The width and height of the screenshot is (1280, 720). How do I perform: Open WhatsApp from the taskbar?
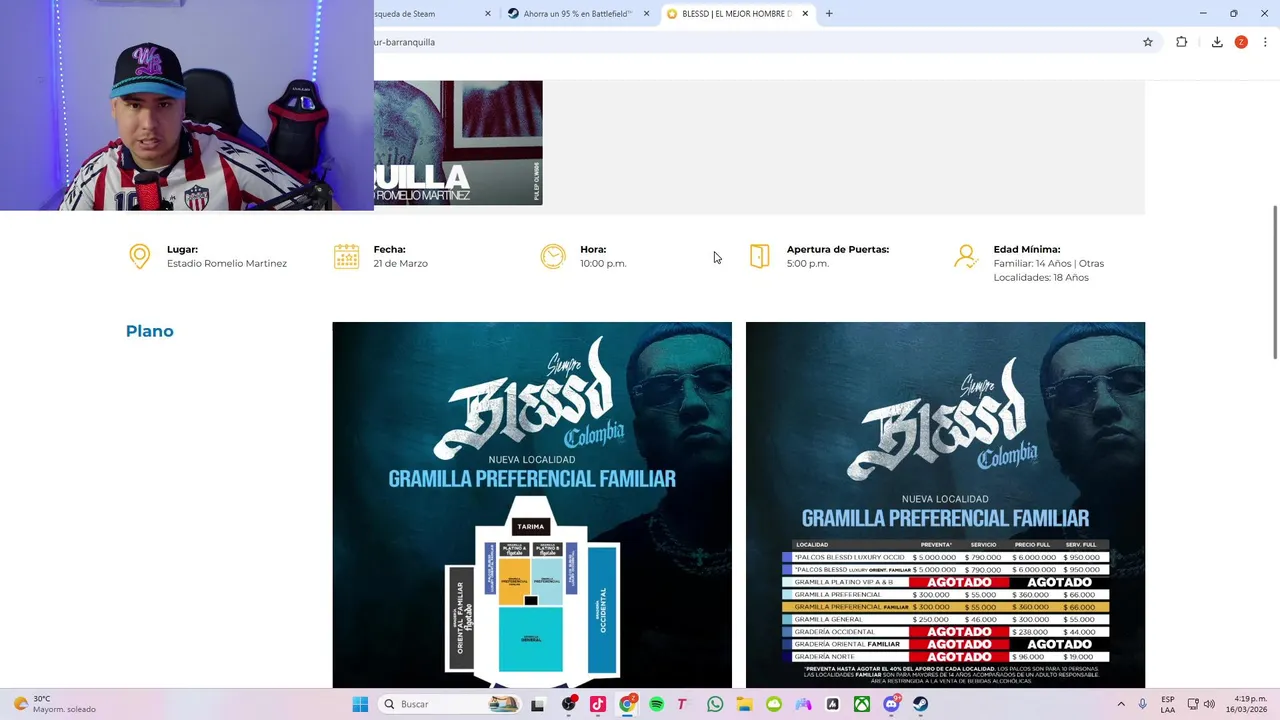tap(715, 704)
